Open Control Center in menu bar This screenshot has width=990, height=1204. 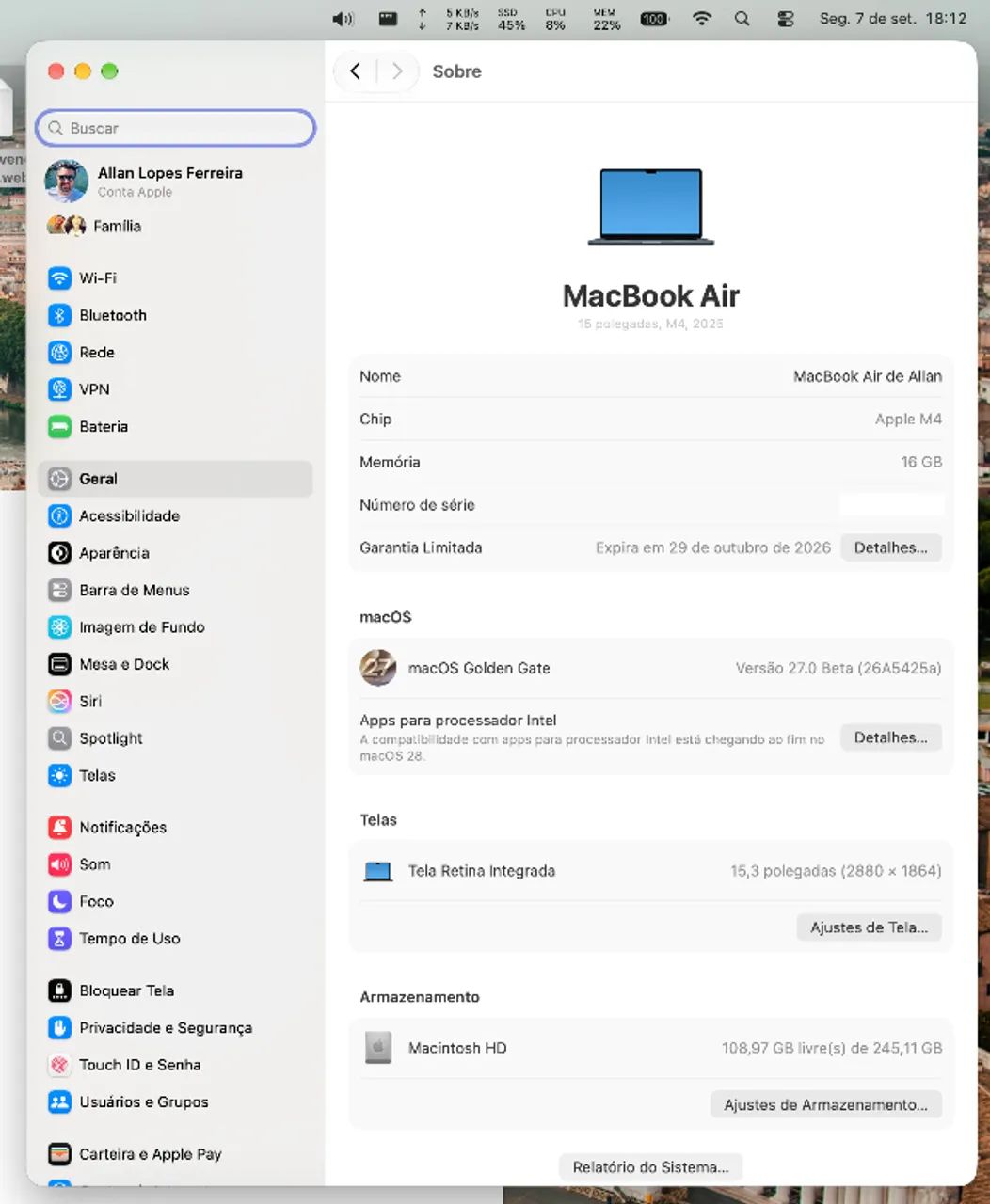point(786,19)
